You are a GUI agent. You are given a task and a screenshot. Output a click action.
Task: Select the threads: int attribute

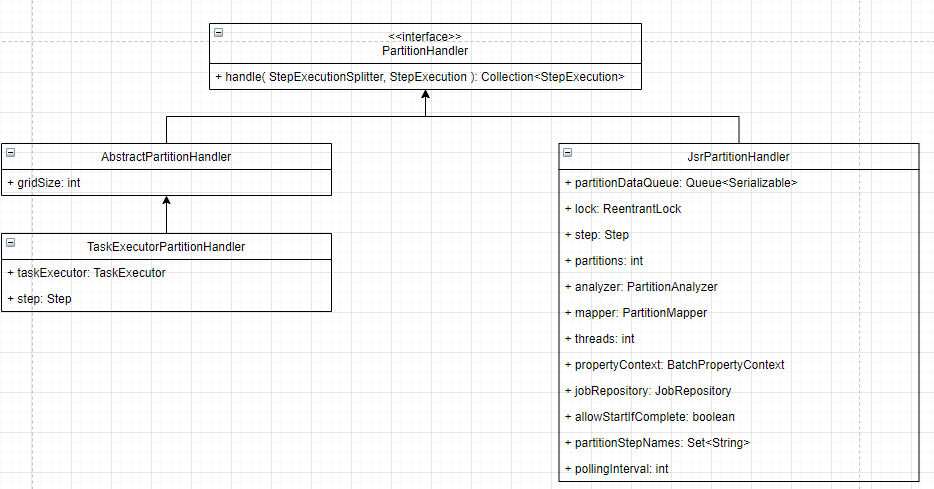tap(739, 339)
